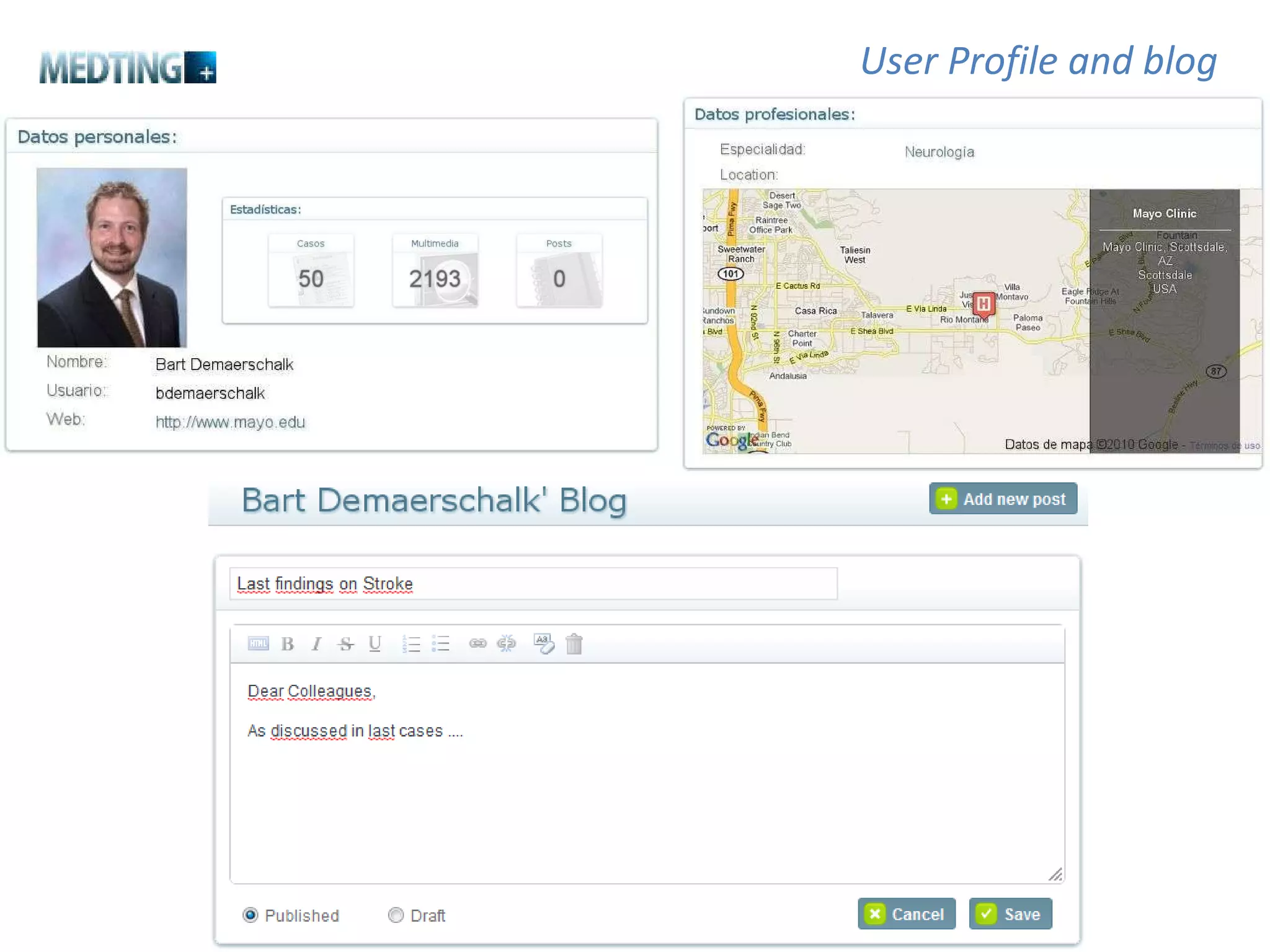Cancel the blog post
Viewport: 1270px width, 952px height.
pyautogui.click(x=906, y=914)
